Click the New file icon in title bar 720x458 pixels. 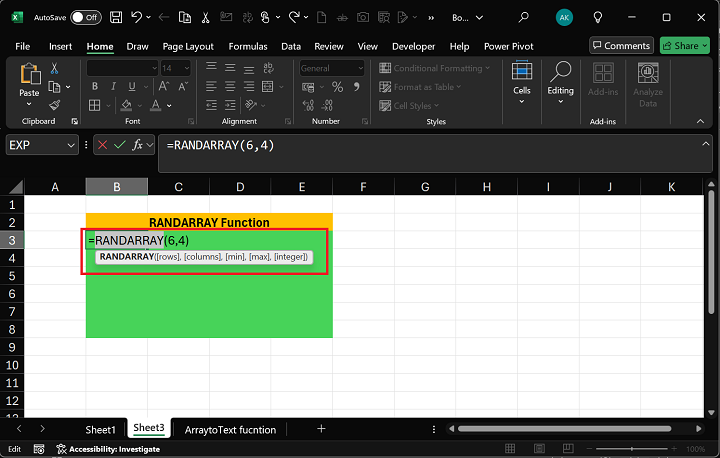(x=321, y=17)
